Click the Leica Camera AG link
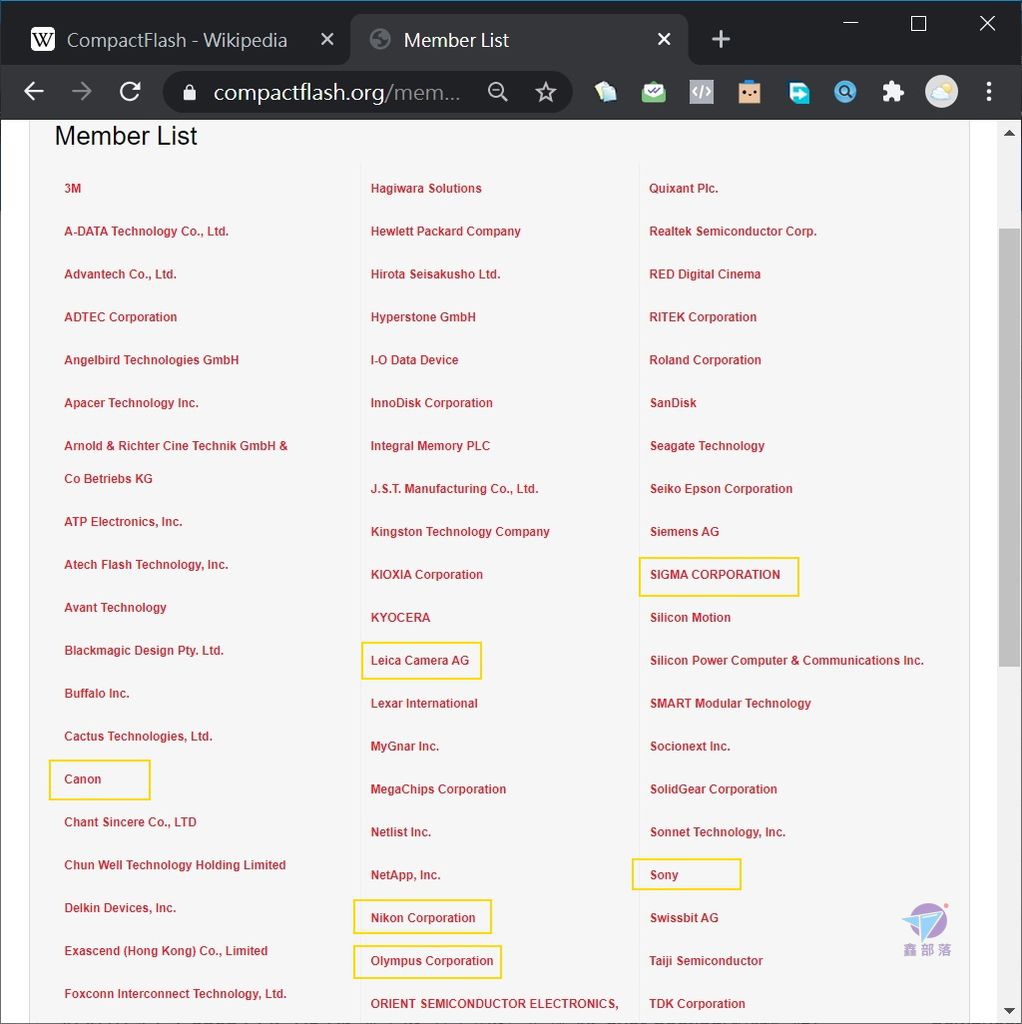1022x1024 pixels. pos(420,660)
